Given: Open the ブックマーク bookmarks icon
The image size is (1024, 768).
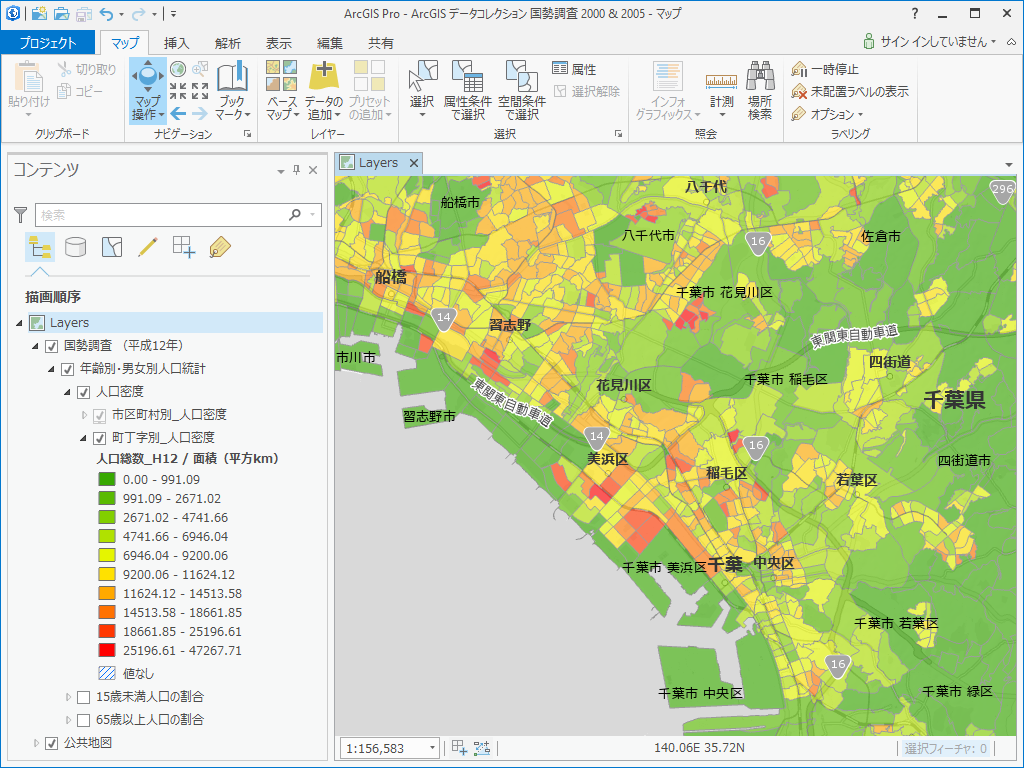Looking at the screenshot, I should pos(232,82).
